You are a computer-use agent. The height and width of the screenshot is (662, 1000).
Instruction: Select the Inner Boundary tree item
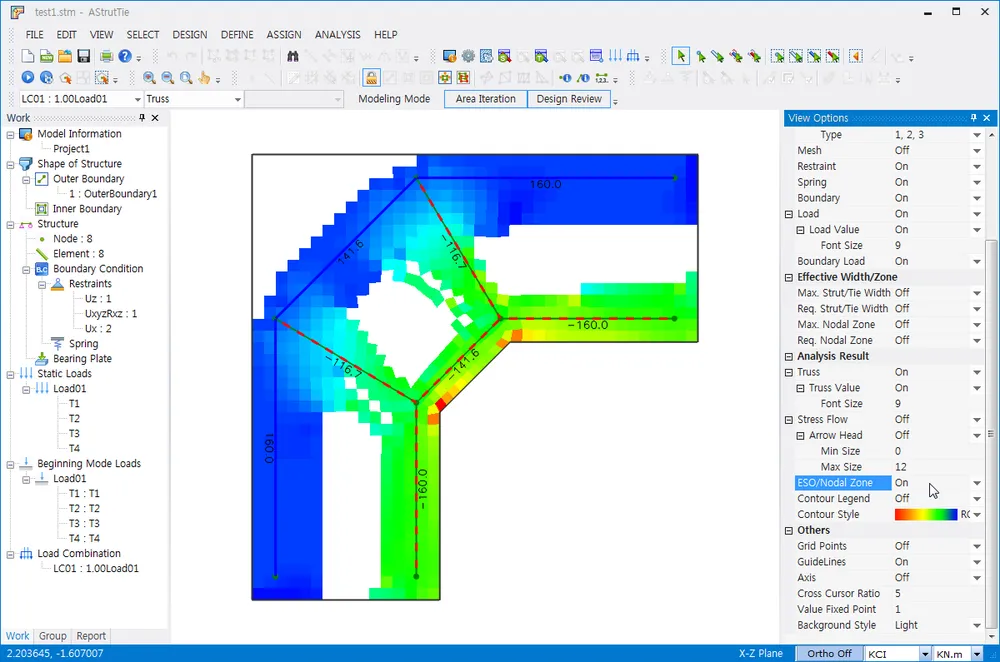(x=87, y=209)
